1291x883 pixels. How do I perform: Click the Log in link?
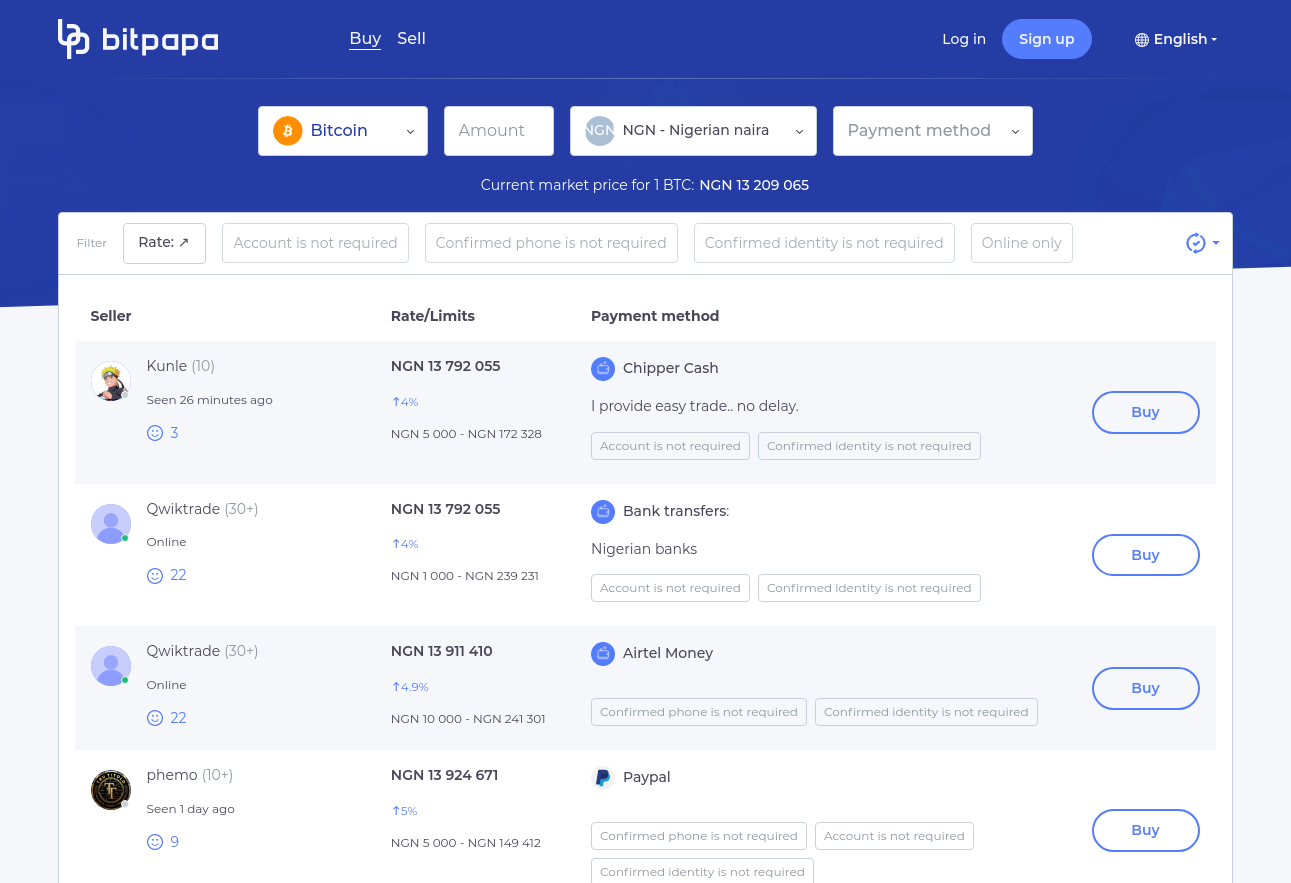[964, 39]
